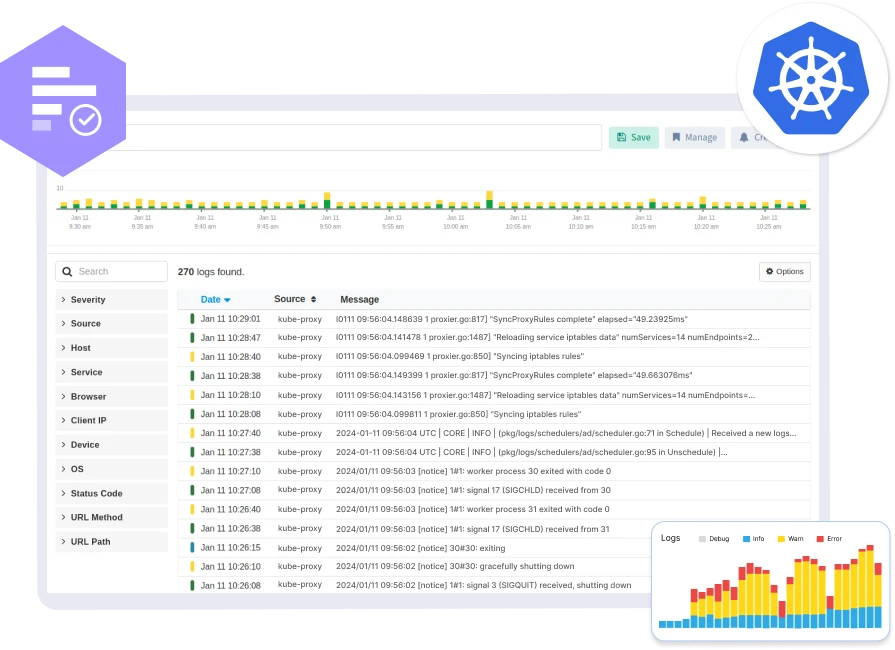Click the purple log checklist hexagon icon
This screenshot has height=650, width=895.
[63, 101]
